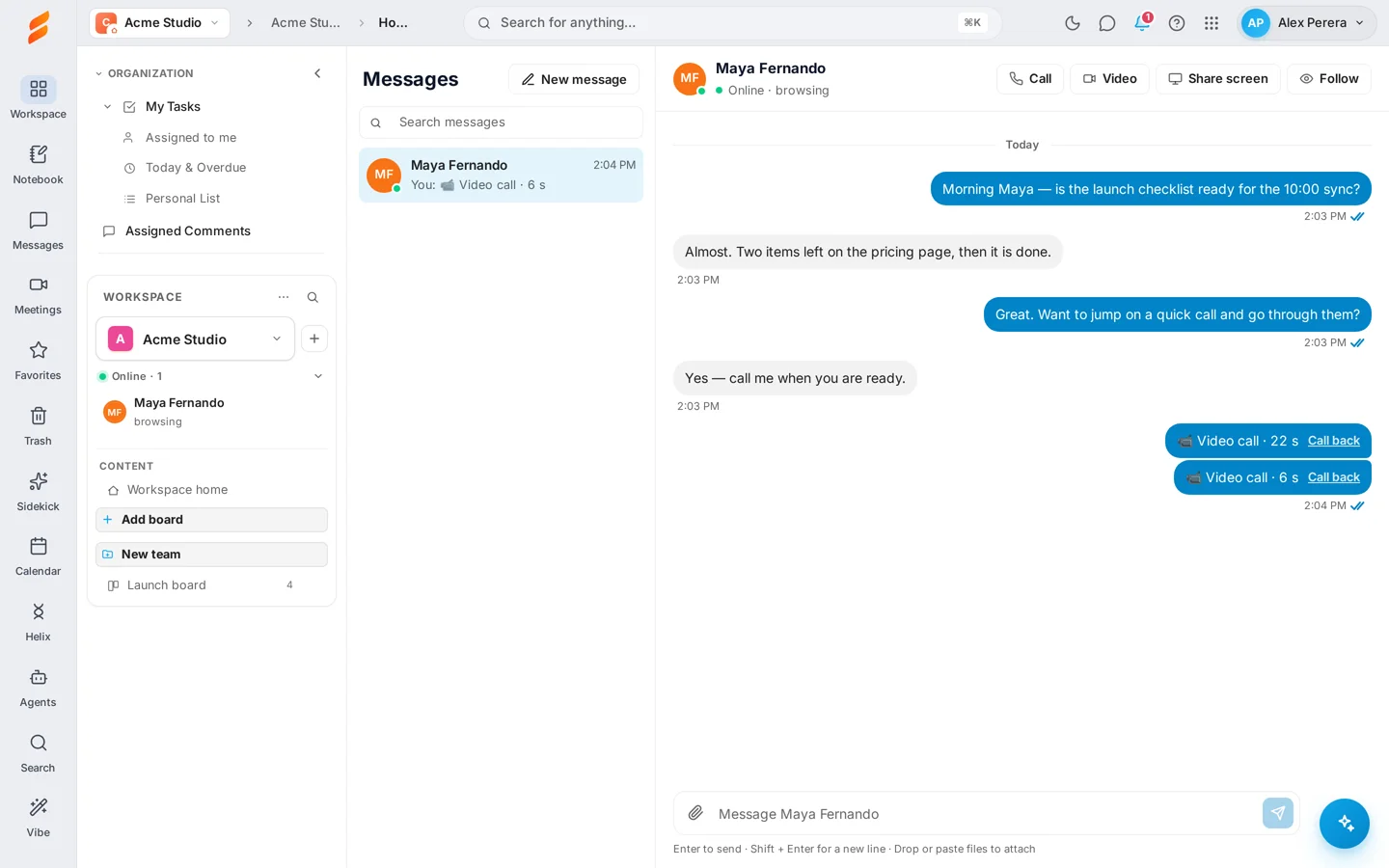Start a Video call with Maya
This screenshot has width=1389, height=868.
[1109, 79]
